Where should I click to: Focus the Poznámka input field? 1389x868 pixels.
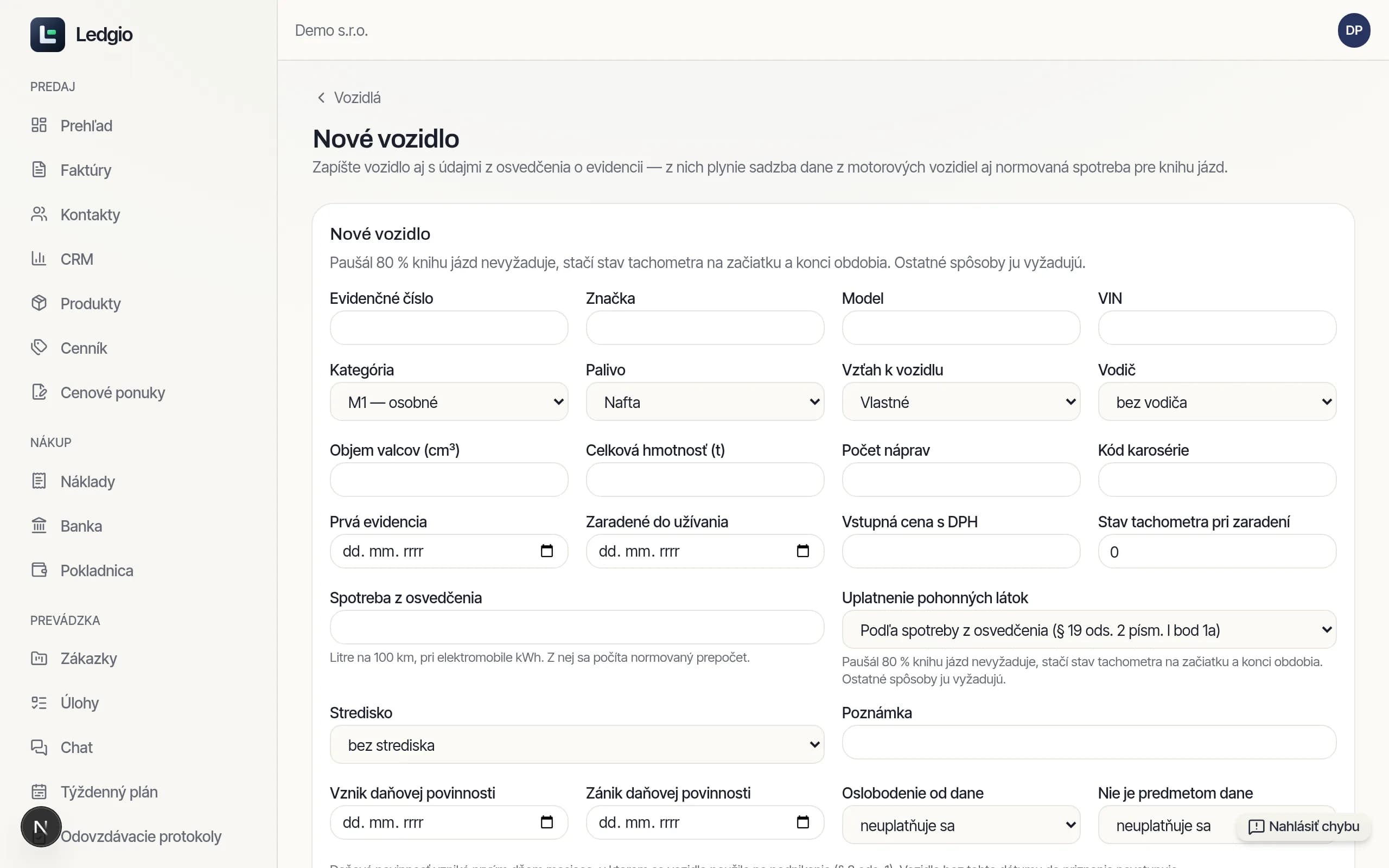[1089, 742]
